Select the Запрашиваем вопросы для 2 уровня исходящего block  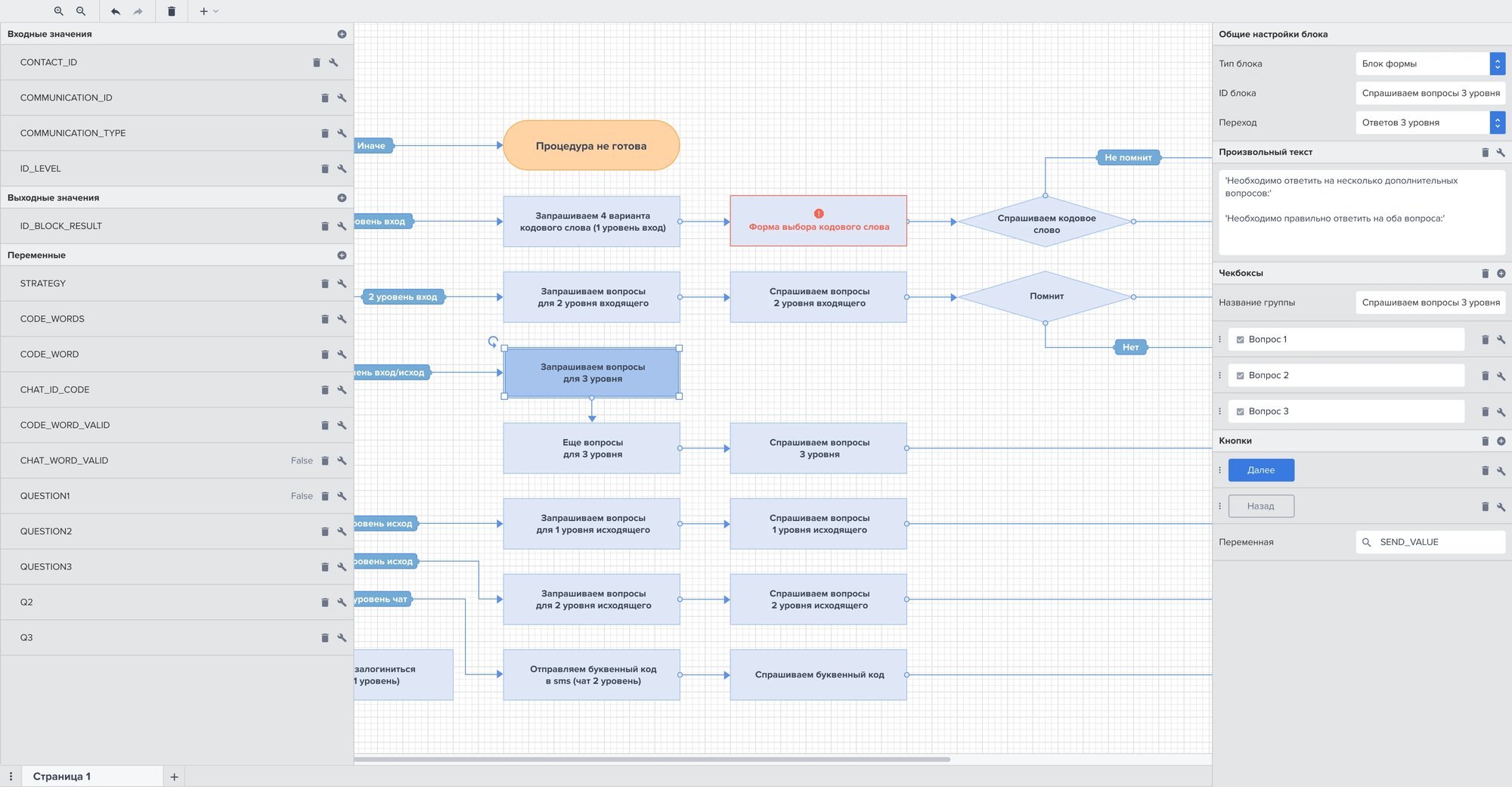coord(591,600)
